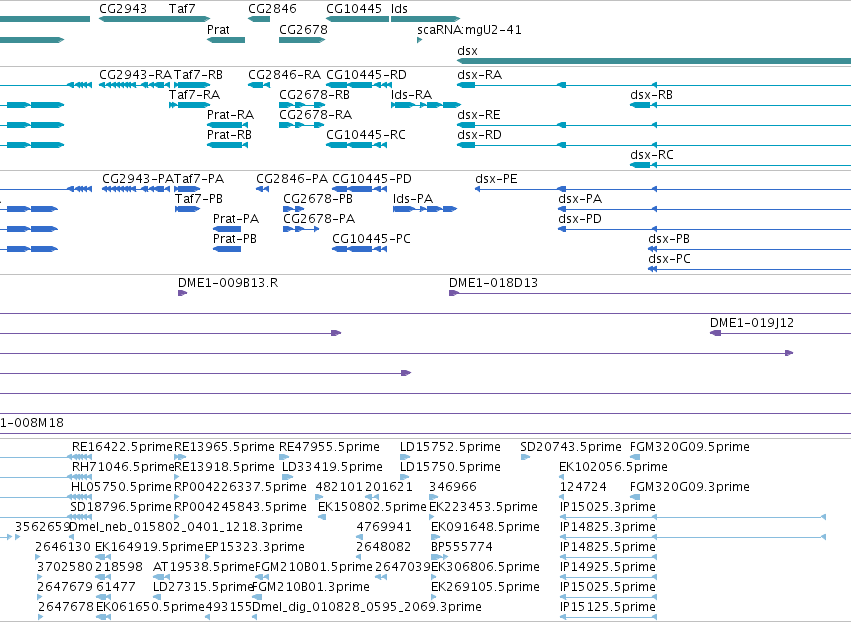Open the Ids-PA protein label

pyautogui.click(x=413, y=199)
